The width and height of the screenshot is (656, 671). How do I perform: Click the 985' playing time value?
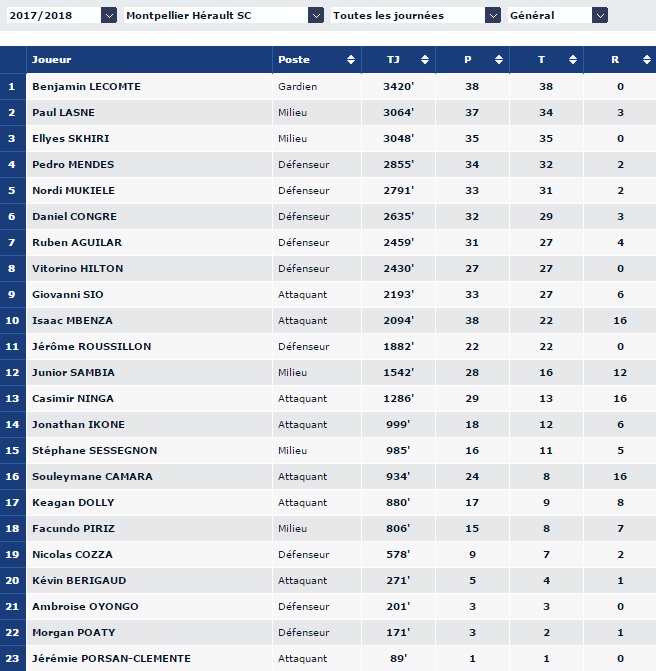tap(398, 451)
